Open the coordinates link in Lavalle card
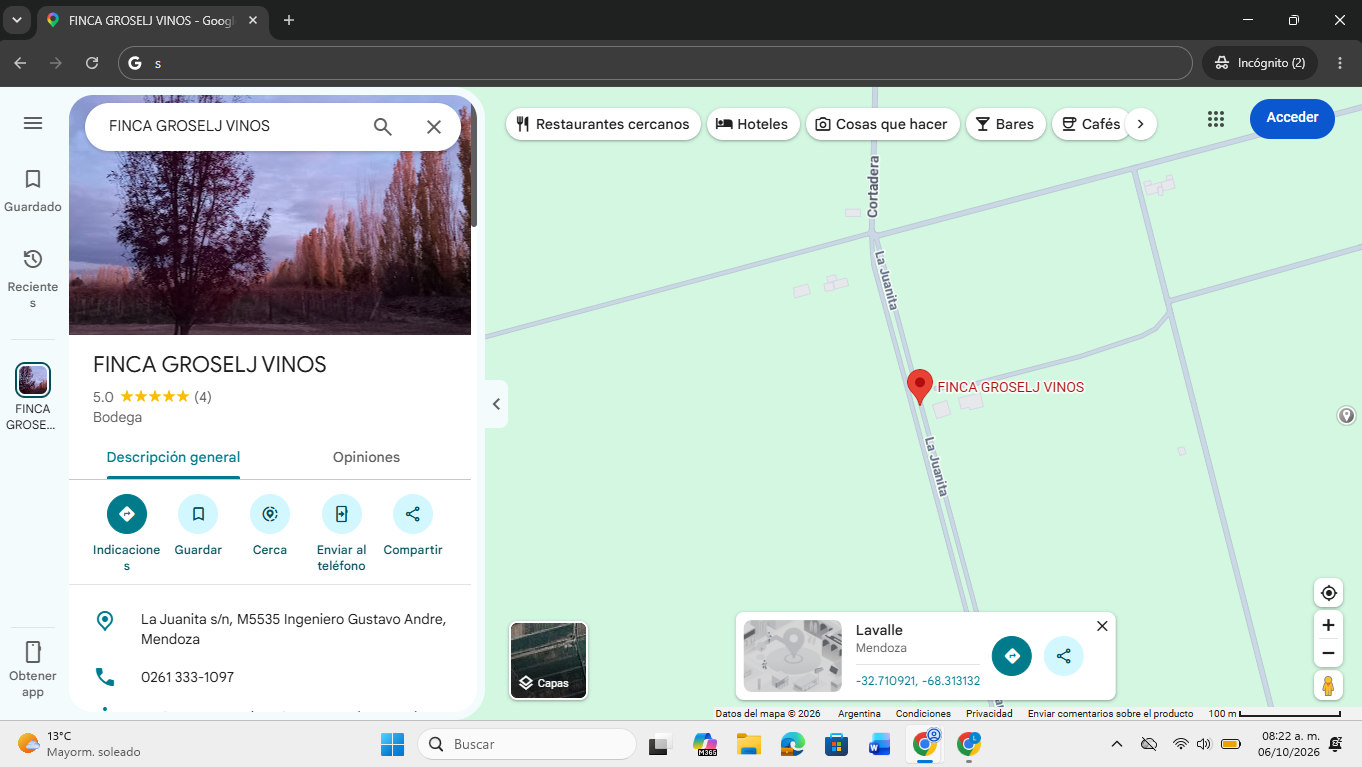The height and width of the screenshot is (767, 1362). [x=918, y=681]
